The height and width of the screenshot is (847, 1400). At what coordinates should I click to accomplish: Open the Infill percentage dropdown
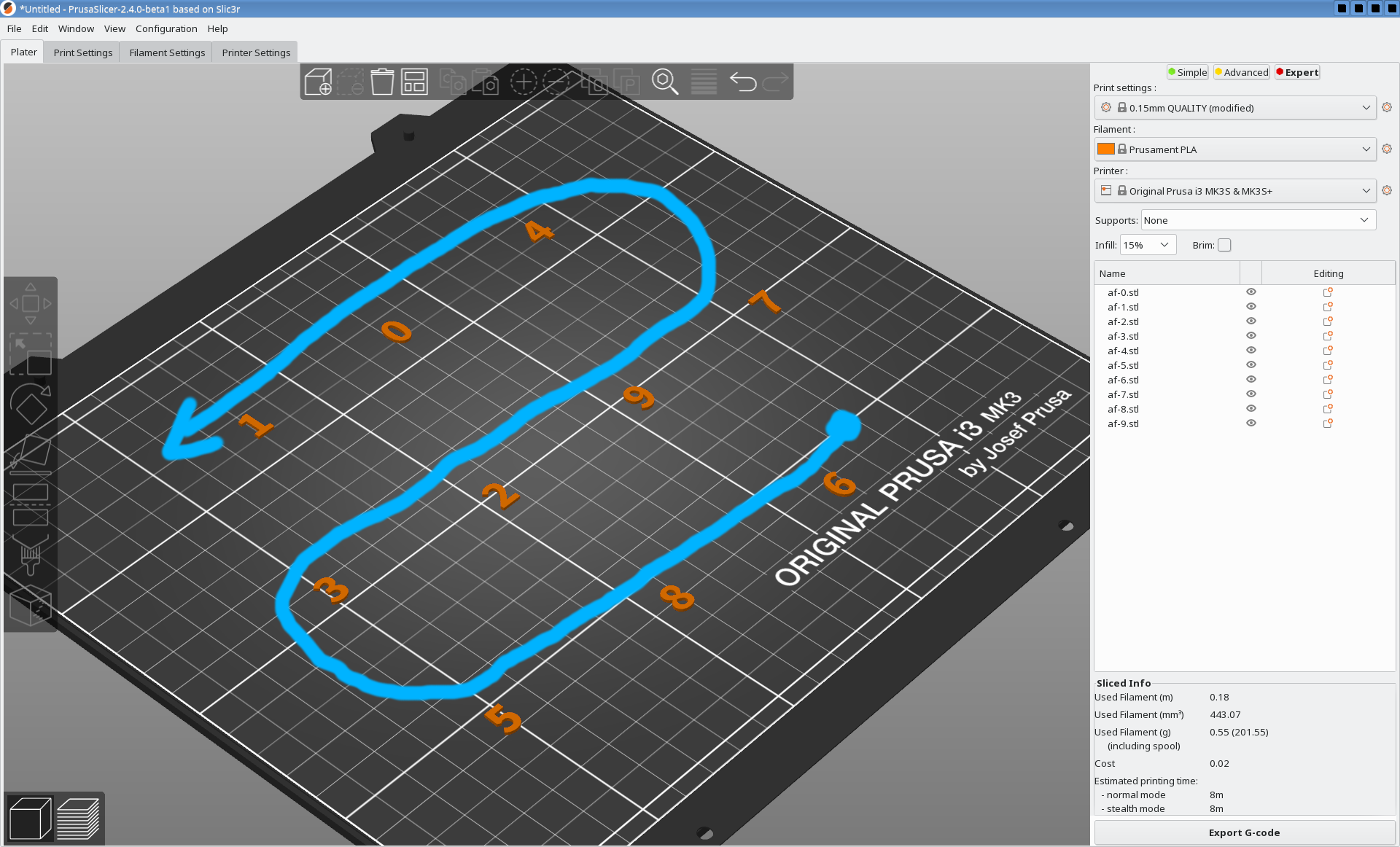(1148, 246)
